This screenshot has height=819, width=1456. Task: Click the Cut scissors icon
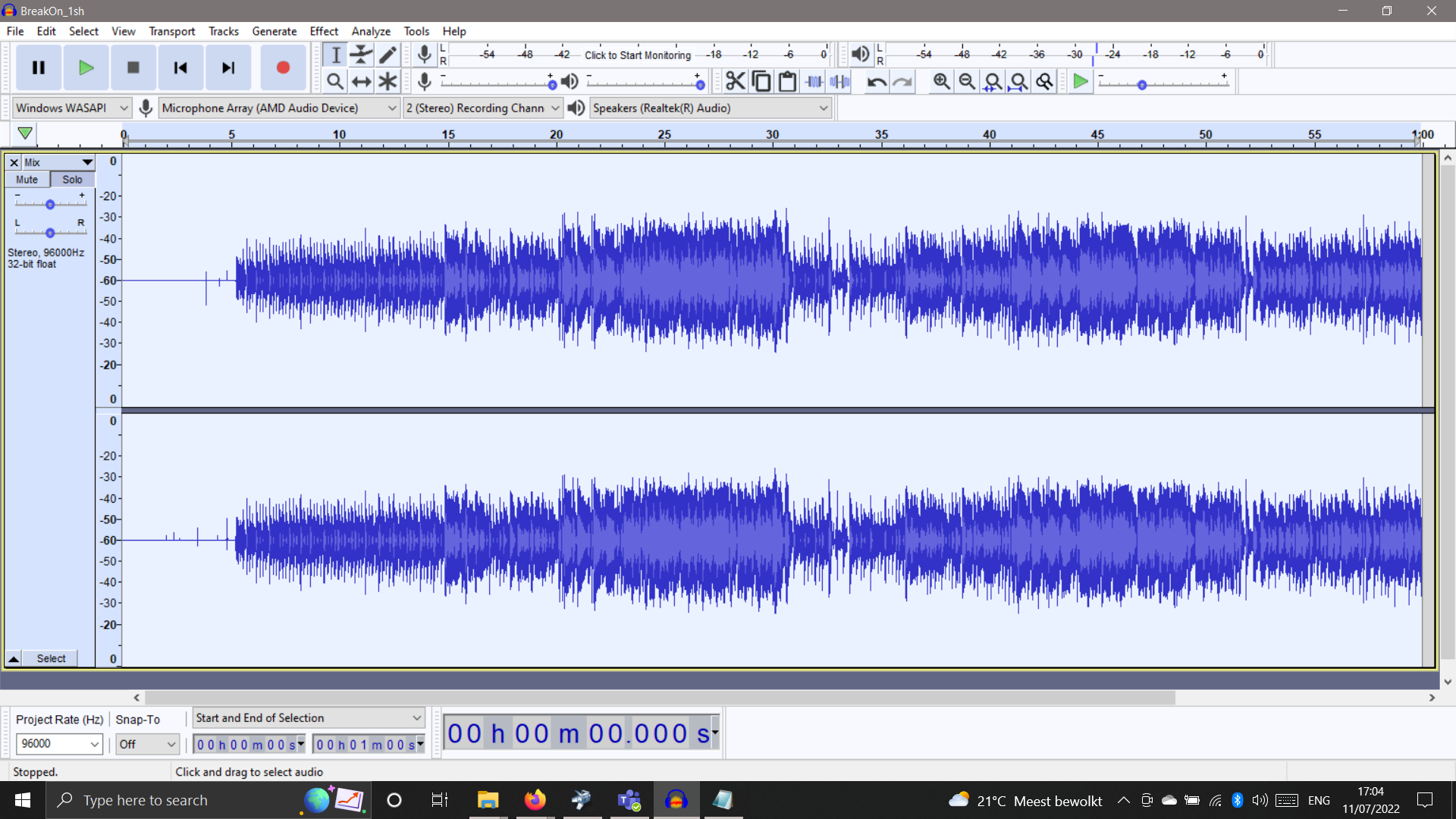pyautogui.click(x=735, y=81)
